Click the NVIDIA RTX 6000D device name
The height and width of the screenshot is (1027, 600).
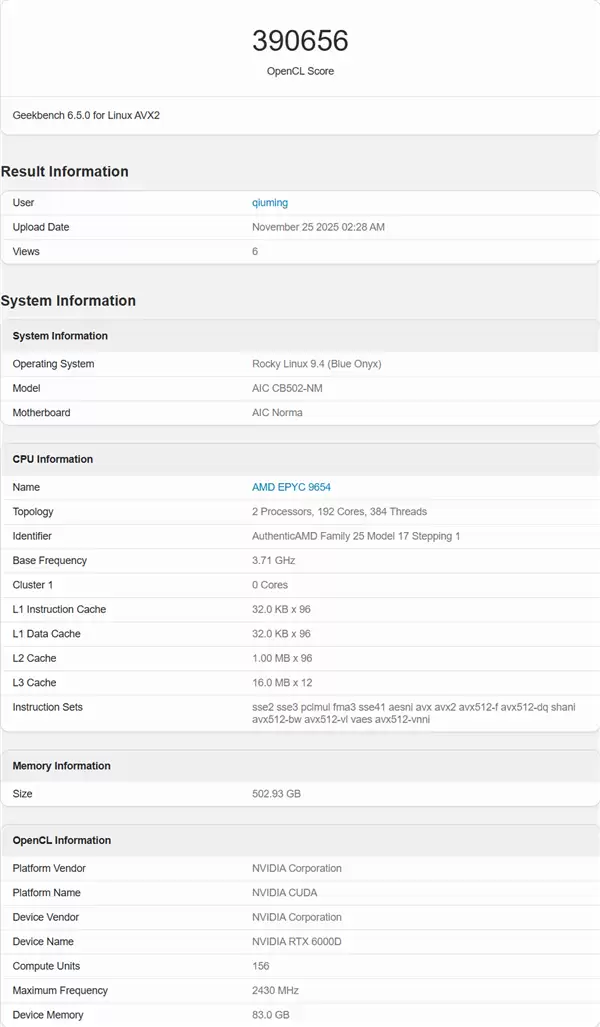click(x=296, y=941)
